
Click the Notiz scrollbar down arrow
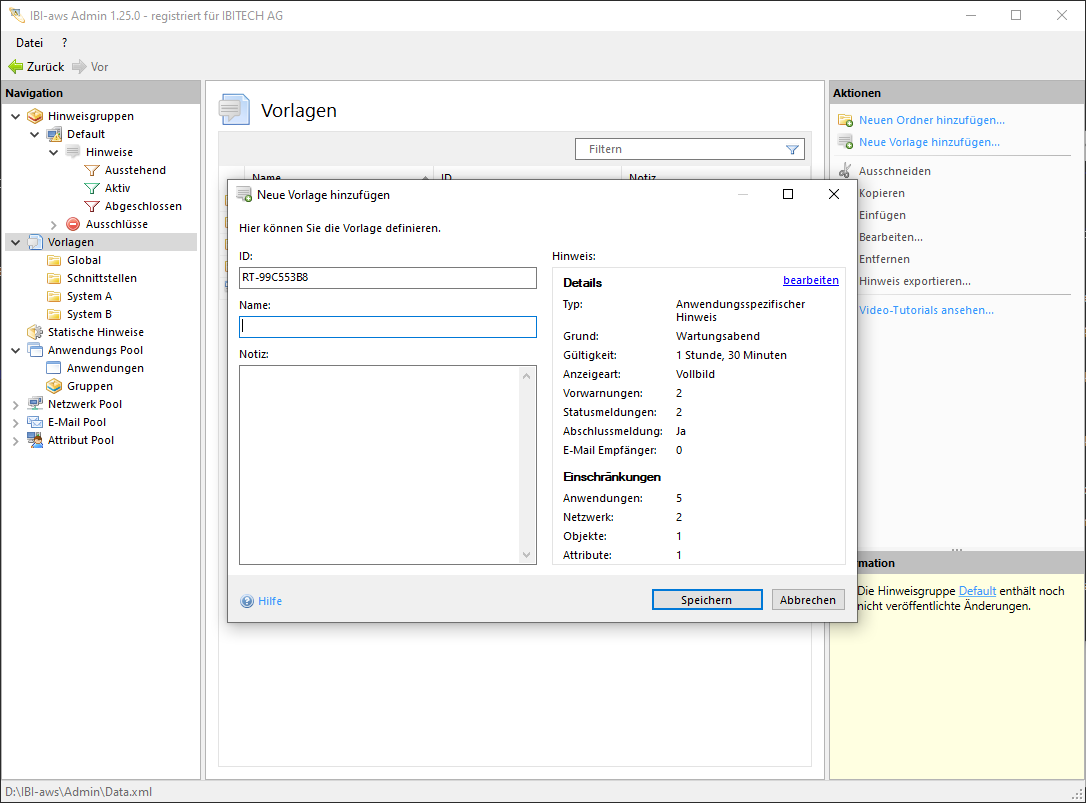[x=528, y=555]
